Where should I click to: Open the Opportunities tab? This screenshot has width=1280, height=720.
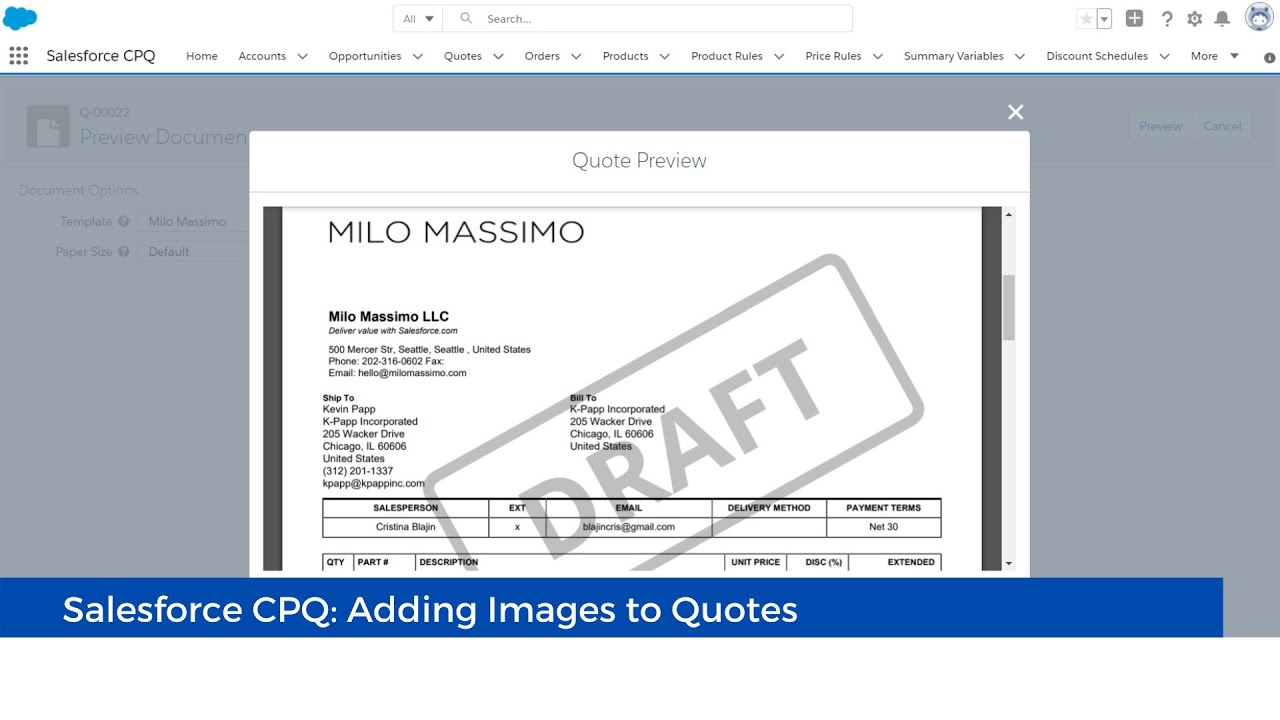(365, 56)
